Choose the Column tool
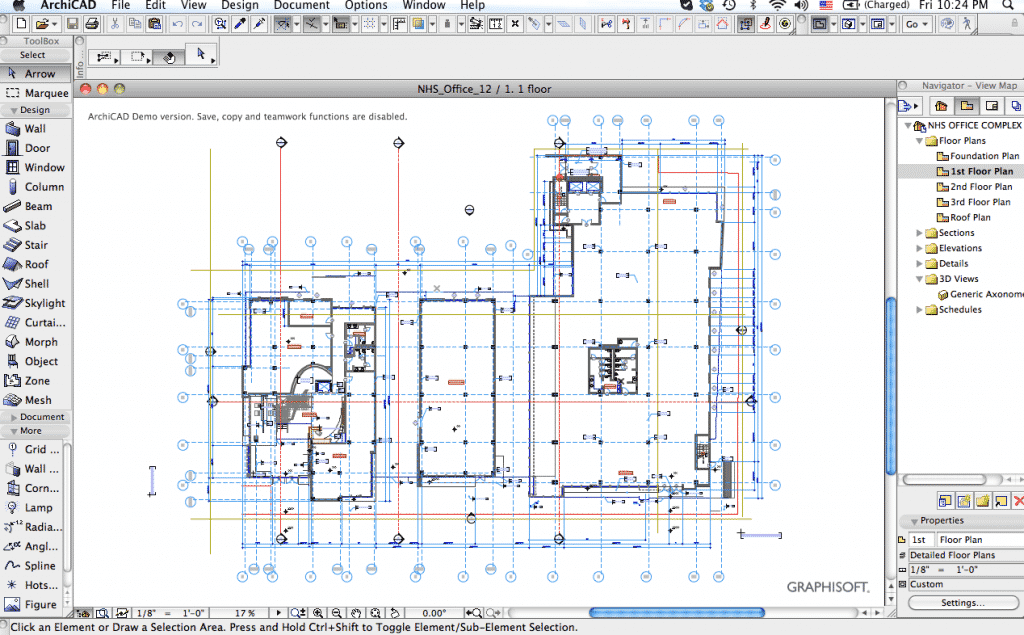 tap(35, 187)
